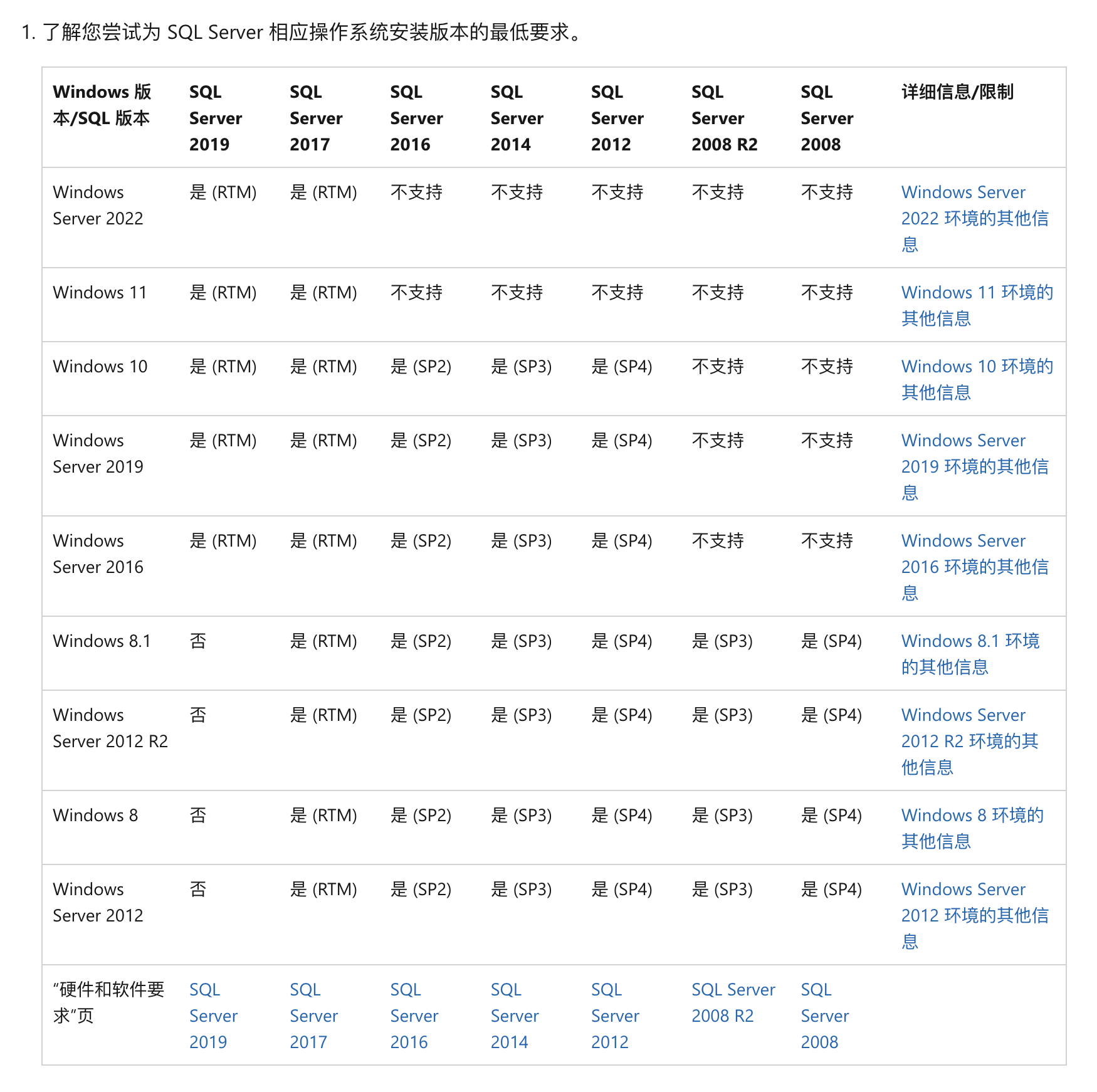Click SQL Server 2019 column header
The width and height of the screenshot is (1097, 1092).
click(216, 118)
